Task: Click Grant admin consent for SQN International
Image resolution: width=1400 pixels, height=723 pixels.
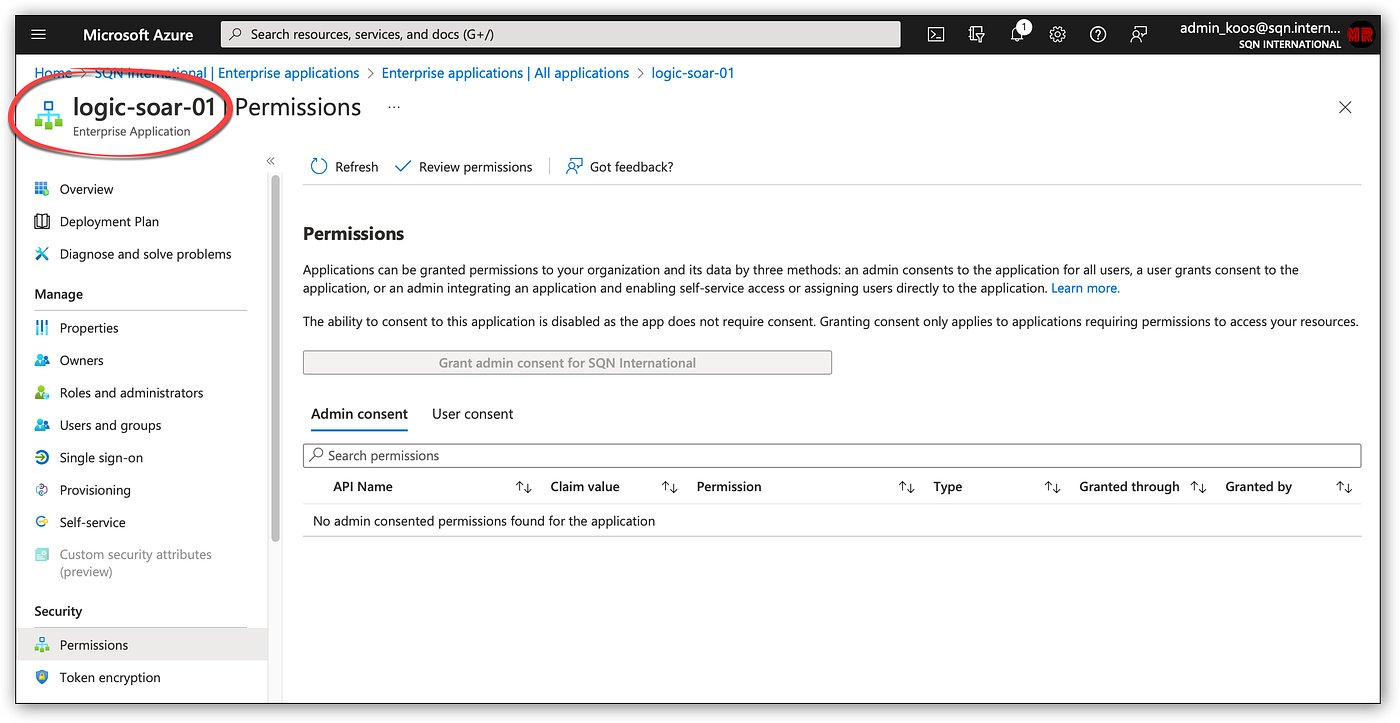Action: click(x=567, y=363)
